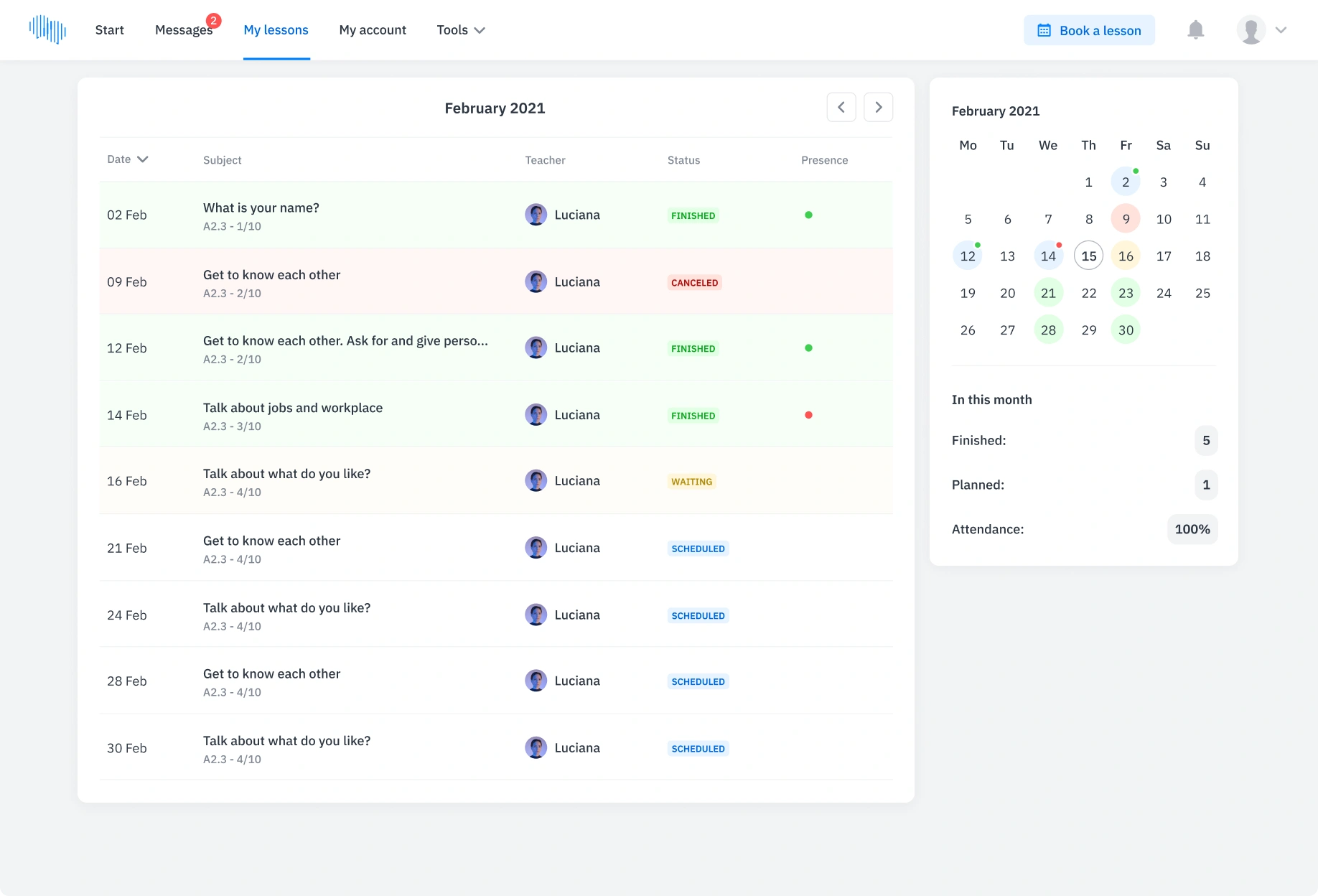Select day 15 in the calendar
Viewport: 1318px width, 896px height.
click(1088, 256)
